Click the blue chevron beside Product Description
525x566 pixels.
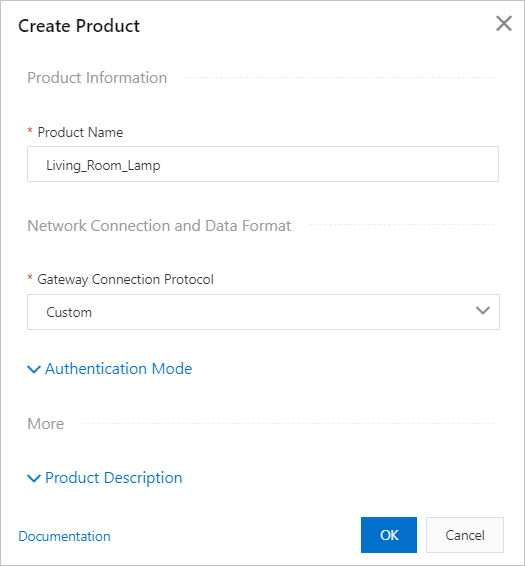pos(34,478)
